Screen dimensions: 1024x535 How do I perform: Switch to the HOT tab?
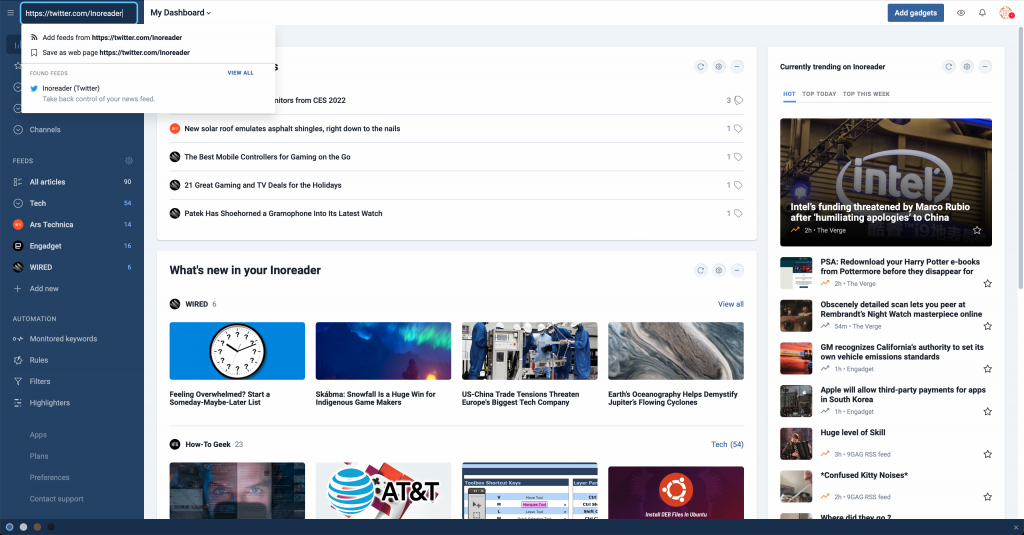789,94
